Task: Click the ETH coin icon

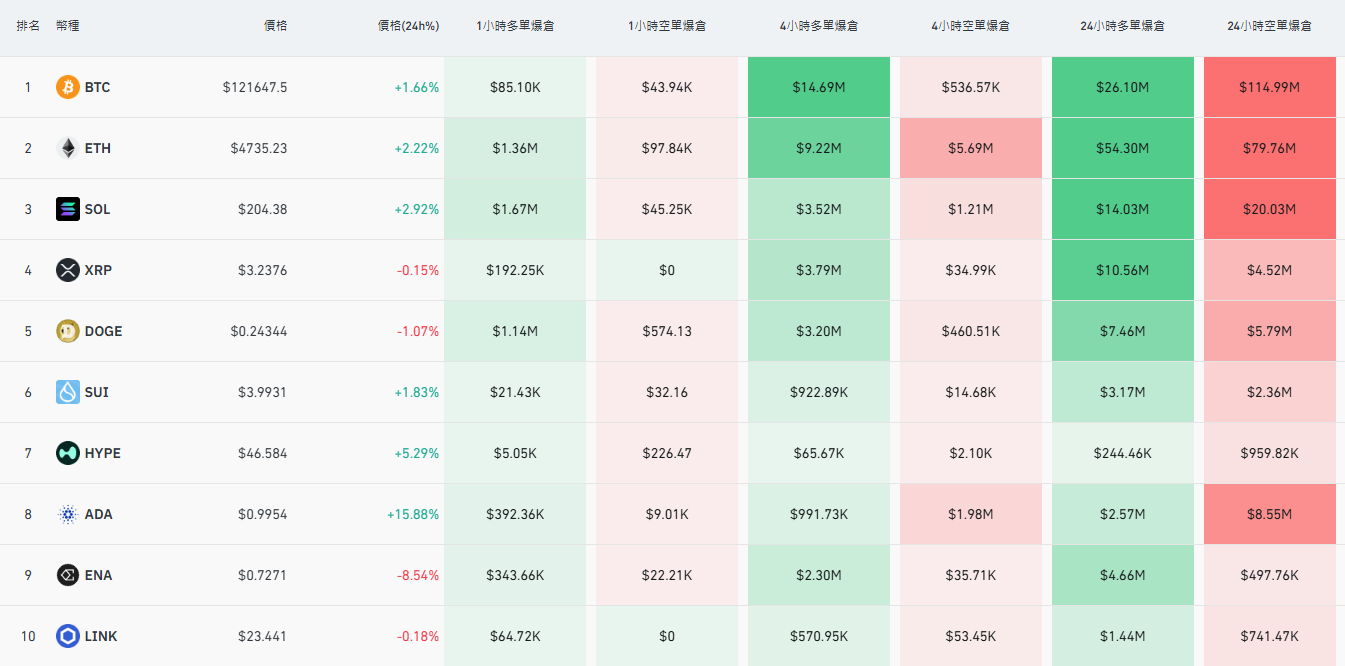Action: (68, 148)
